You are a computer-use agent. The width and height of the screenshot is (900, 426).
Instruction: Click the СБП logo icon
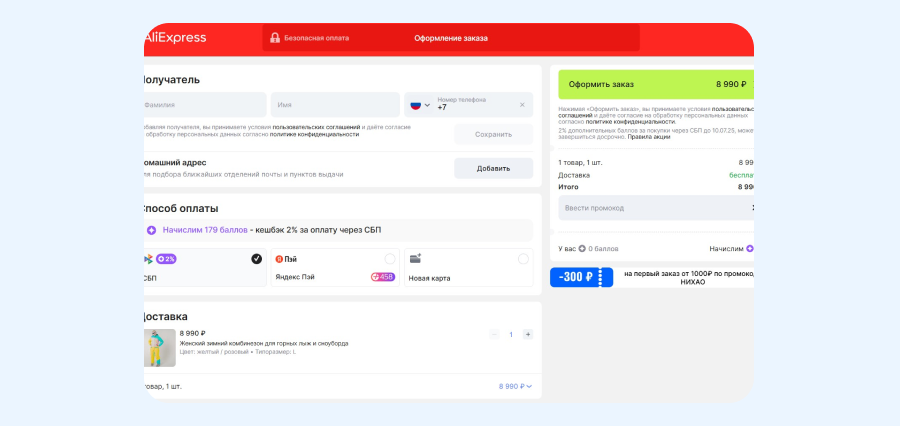coord(148,260)
